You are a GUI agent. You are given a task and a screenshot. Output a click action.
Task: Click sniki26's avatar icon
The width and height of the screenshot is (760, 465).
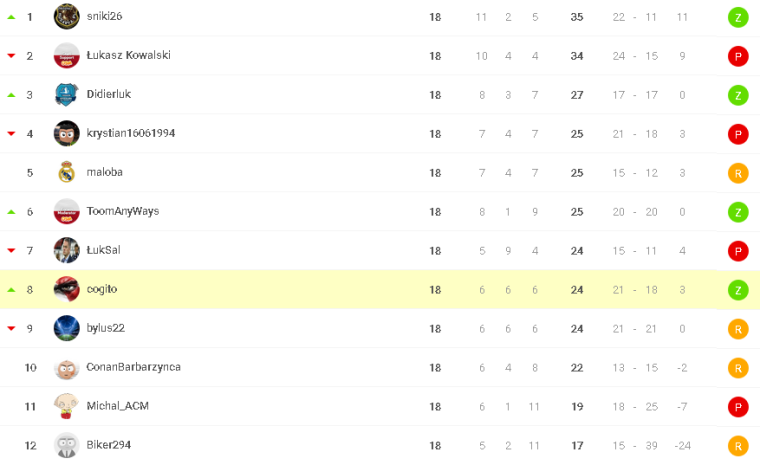point(67,17)
